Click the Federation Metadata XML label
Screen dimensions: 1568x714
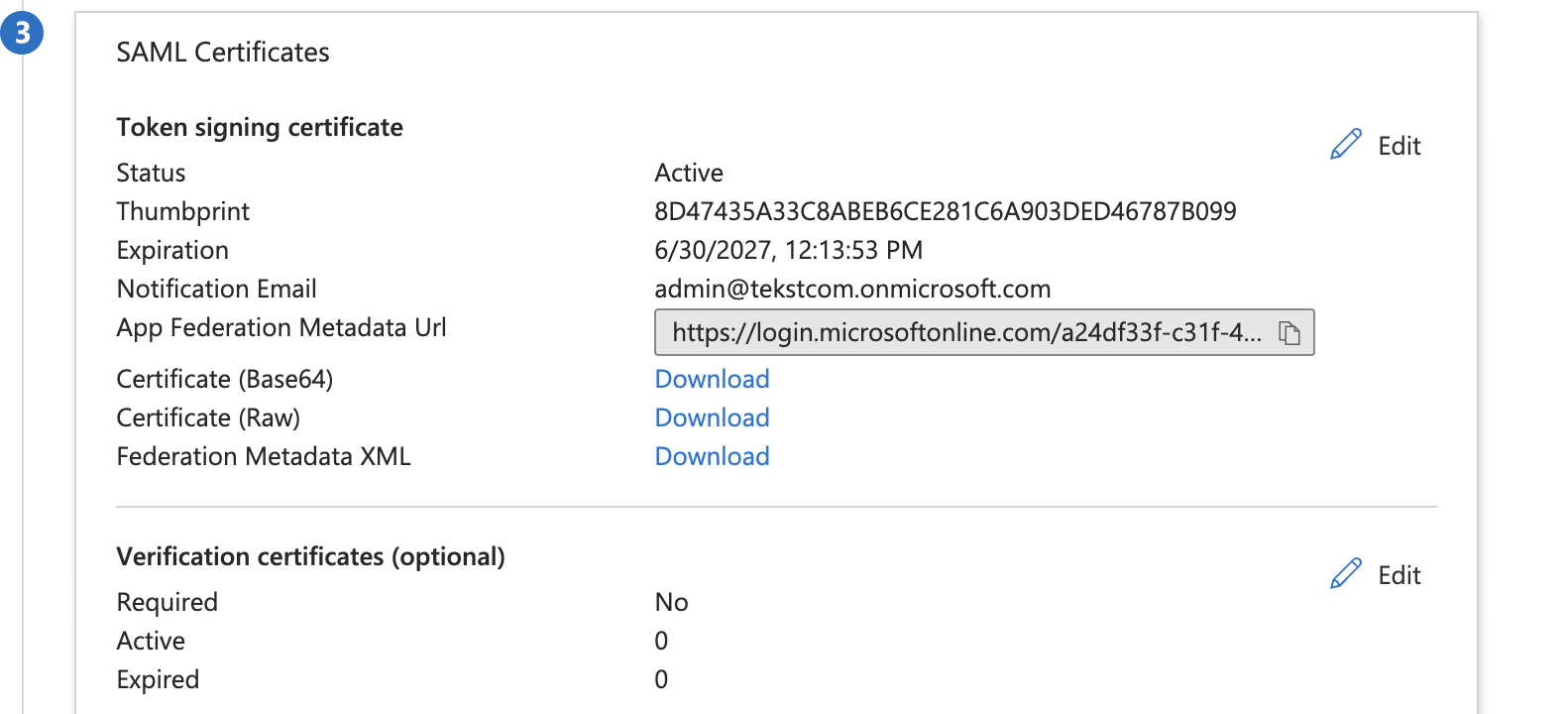coord(263,456)
